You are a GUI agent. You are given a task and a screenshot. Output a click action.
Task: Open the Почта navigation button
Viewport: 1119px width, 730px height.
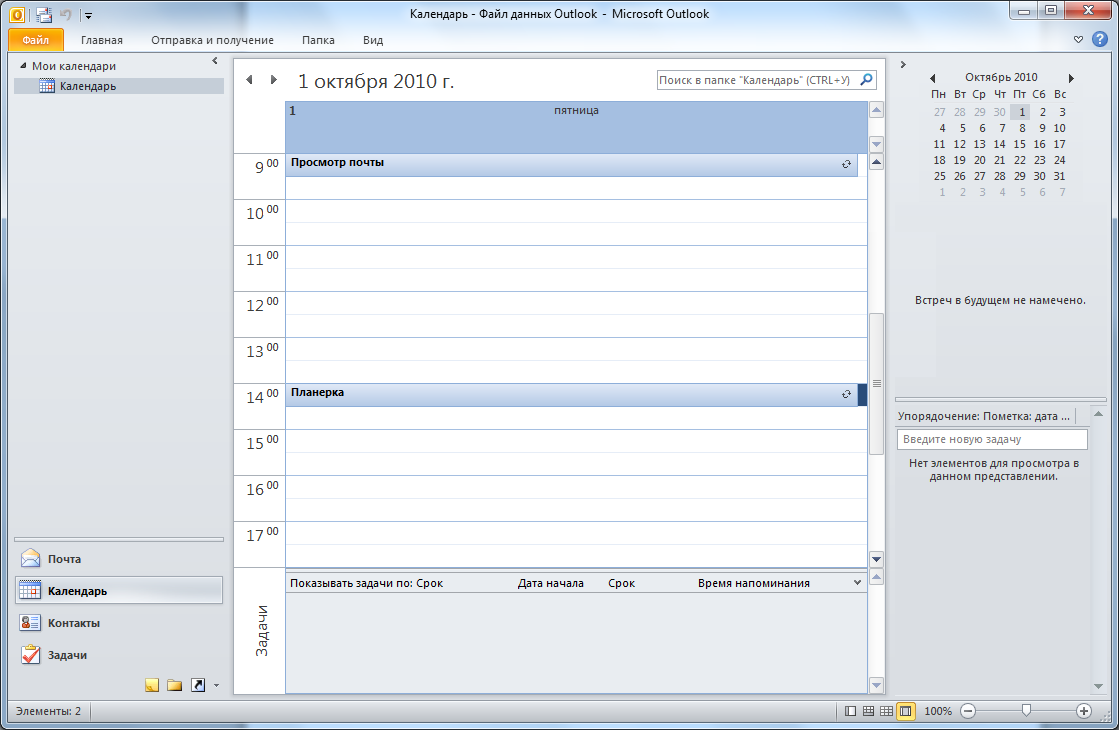pyautogui.click(x=118, y=559)
